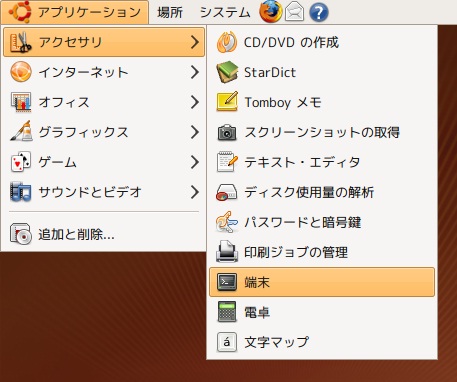Launch StarDict dictionary

(x=322, y=72)
